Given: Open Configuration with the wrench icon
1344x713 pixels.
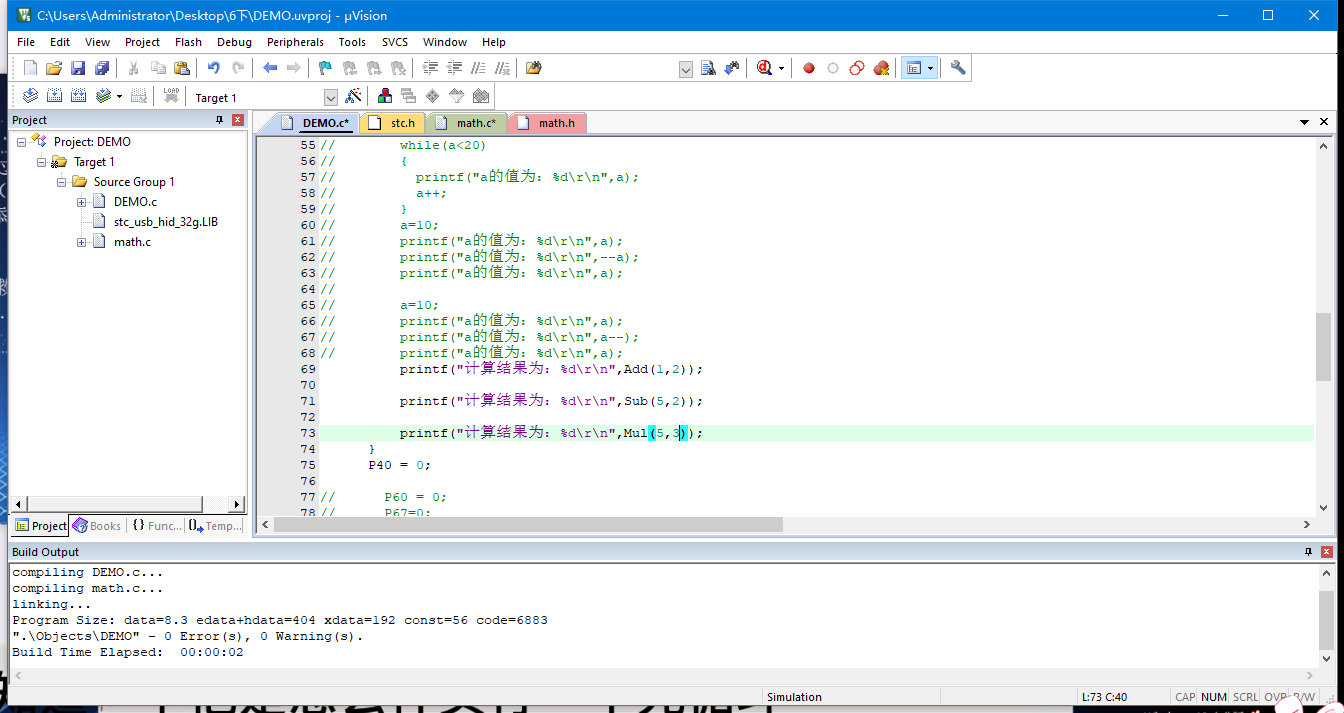Looking at the screenshot, I should click(x=958, y=68).
